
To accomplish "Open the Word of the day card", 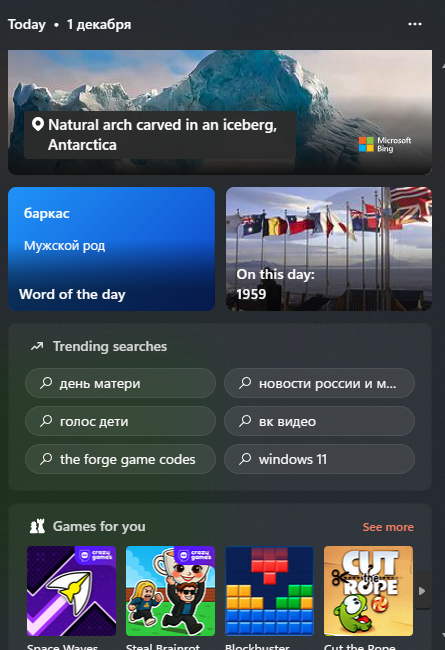I will [x=112, y=249].
